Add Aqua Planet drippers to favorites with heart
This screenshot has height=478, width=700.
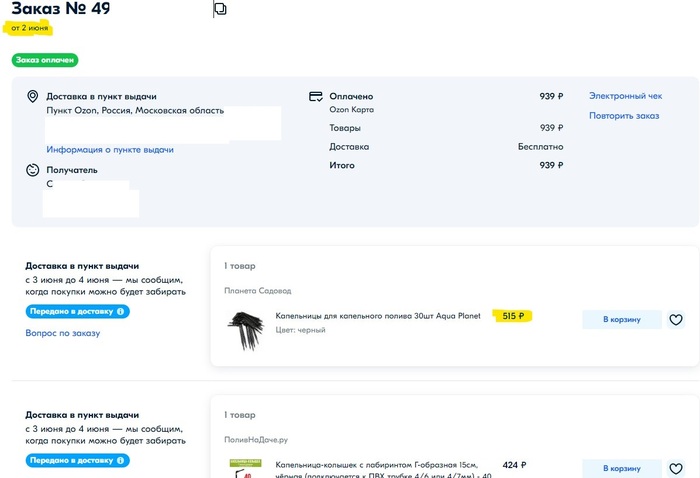coord(676,320)
